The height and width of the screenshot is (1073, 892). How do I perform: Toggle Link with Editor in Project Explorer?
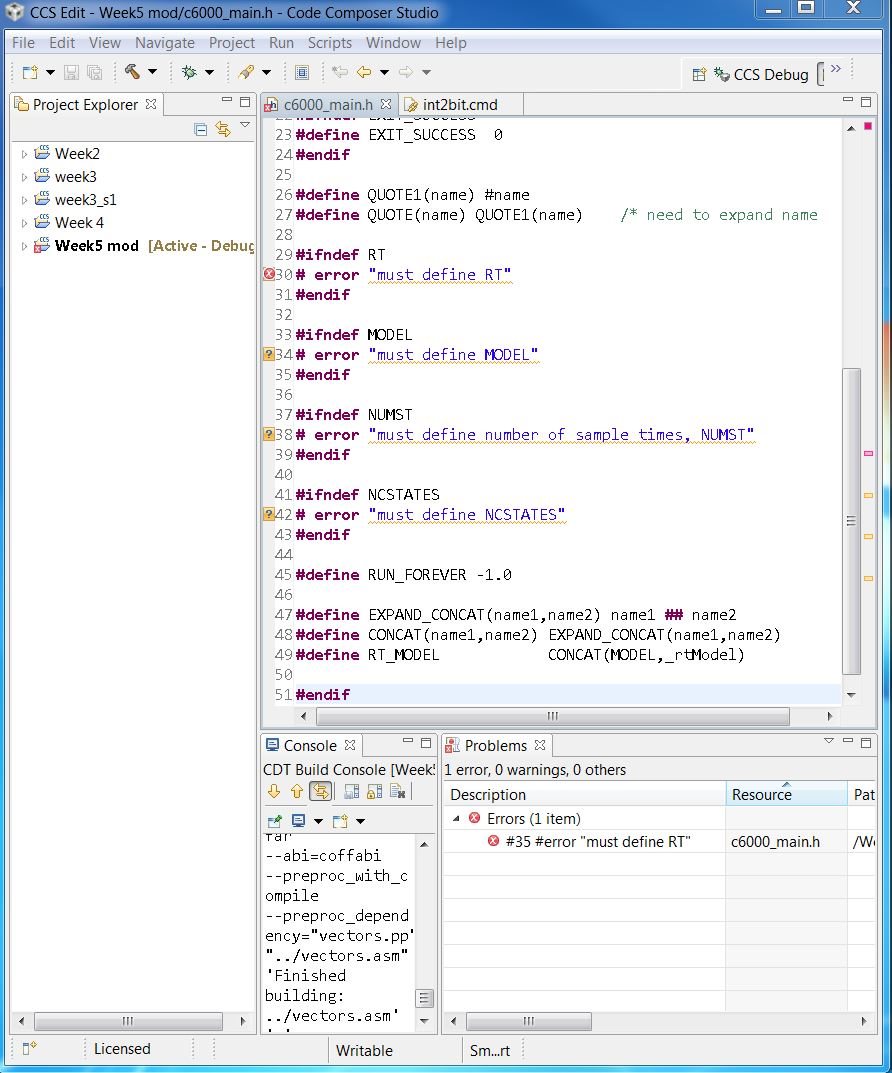[223, 129]
